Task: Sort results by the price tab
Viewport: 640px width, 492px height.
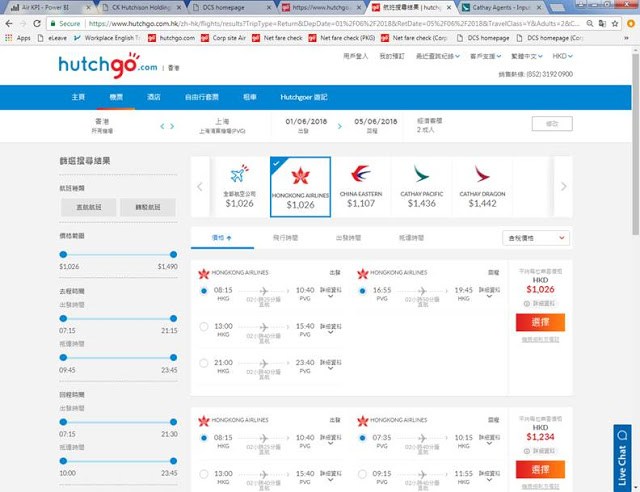Action: pos(222,238)
